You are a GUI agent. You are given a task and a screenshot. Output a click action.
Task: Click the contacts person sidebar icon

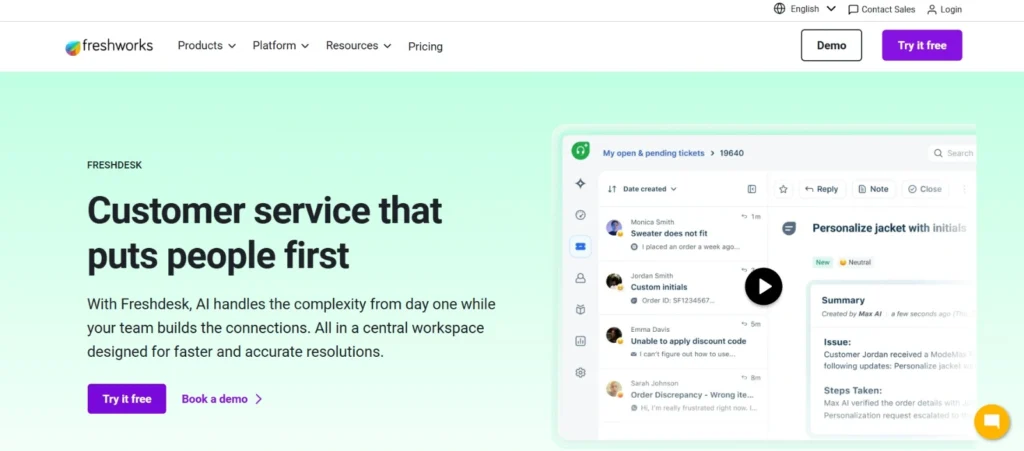580,278
